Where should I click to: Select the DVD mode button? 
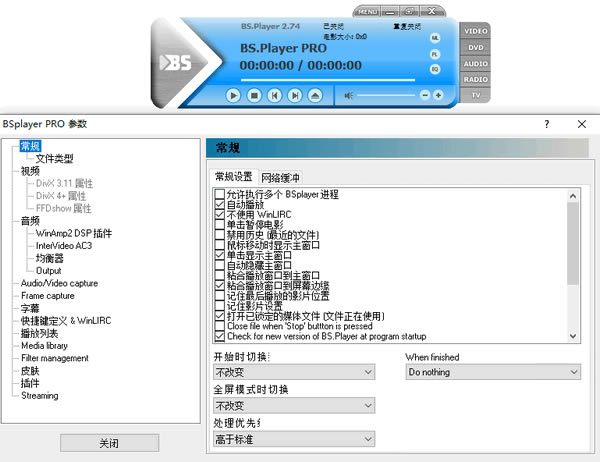click(476, 47)
